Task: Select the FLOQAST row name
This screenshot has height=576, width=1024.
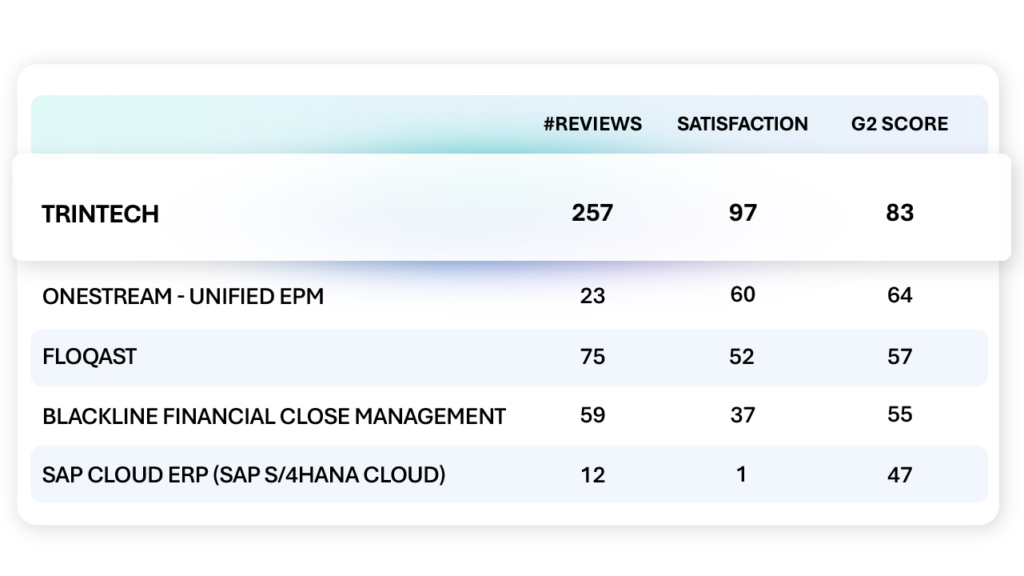Action: 89,357
